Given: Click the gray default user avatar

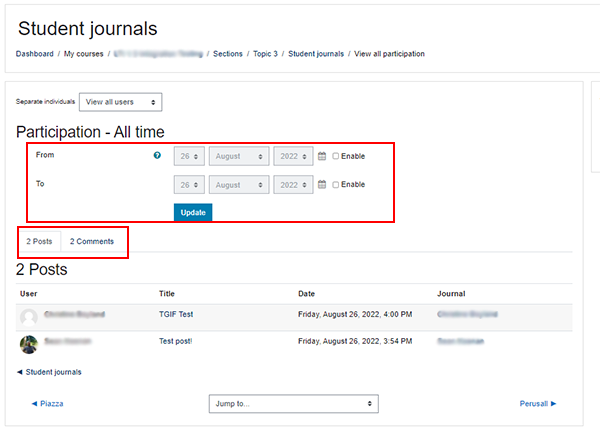Looking at the screenshot, I should (x=29, y=317).
